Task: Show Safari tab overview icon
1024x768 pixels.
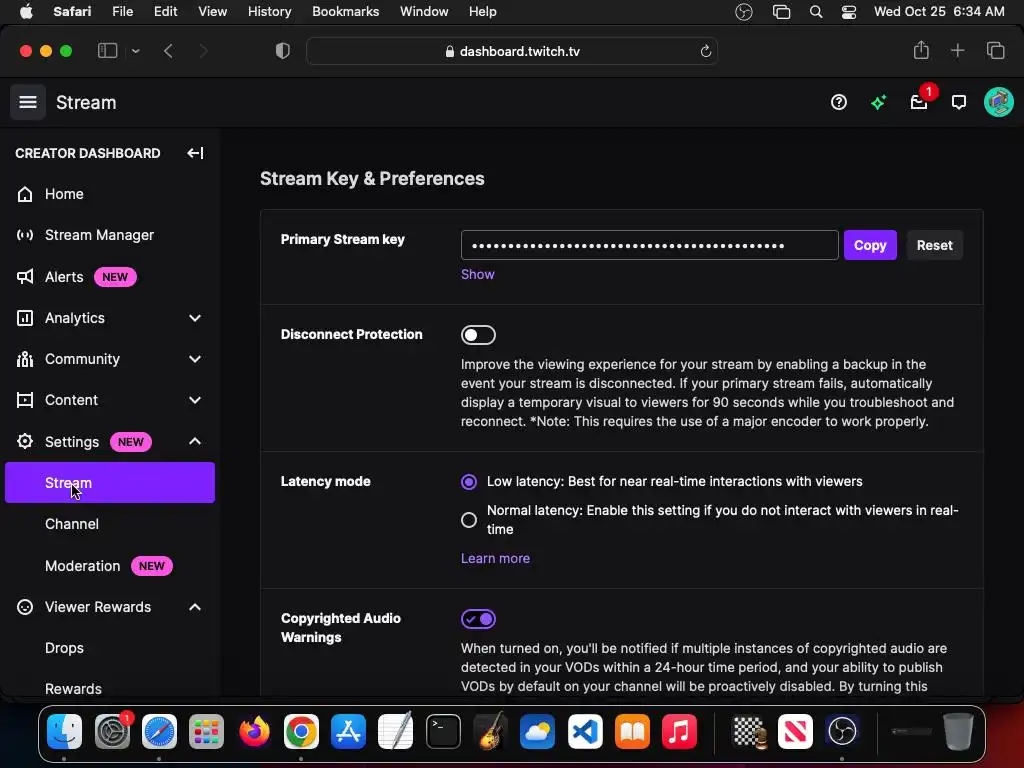Action: click(995, 50)
